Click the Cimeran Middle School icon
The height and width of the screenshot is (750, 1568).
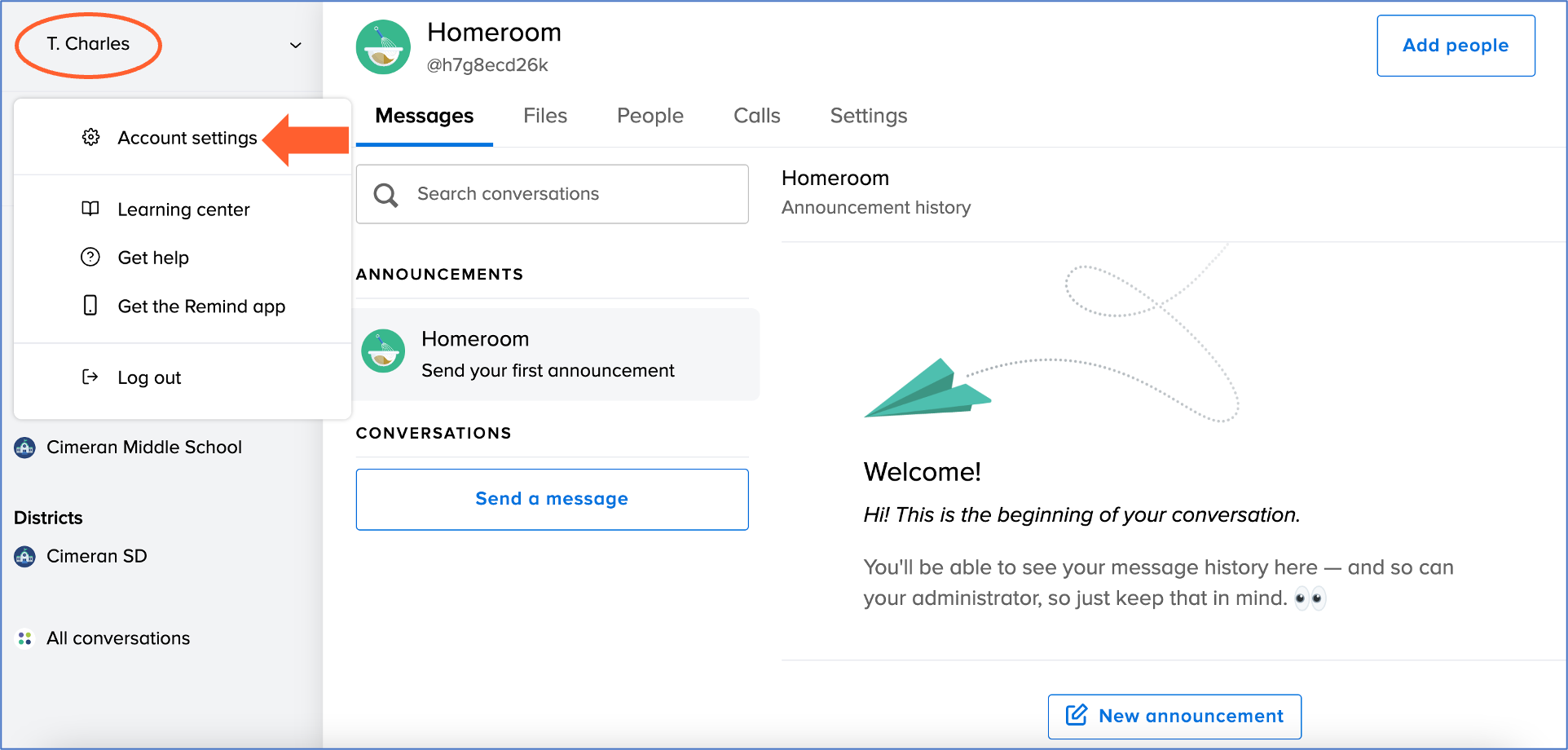click(x=25, y=447)
